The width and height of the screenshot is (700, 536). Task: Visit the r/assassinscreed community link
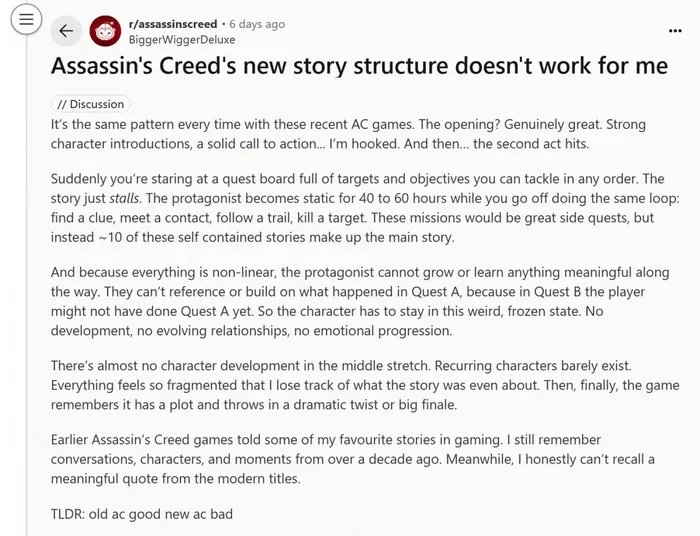click(x=173, y=24)
